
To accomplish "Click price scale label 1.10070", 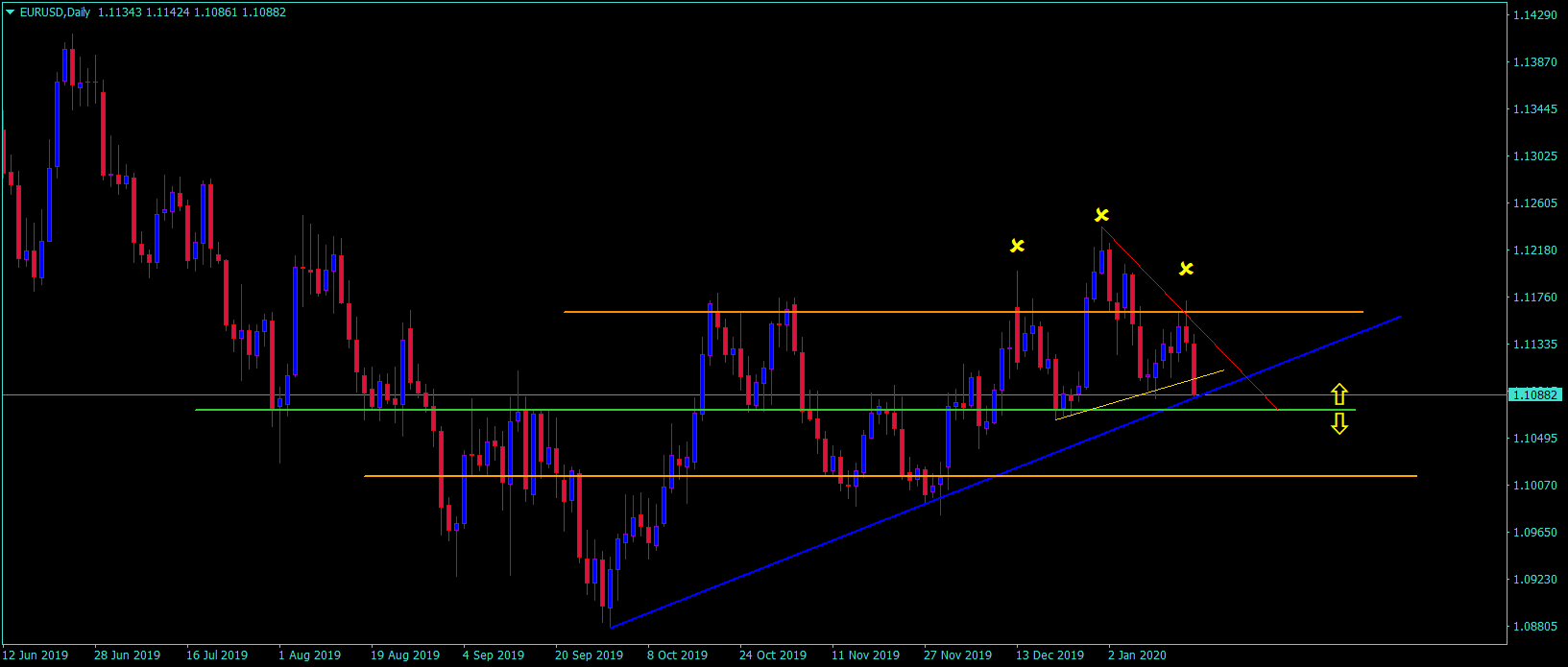I will coord(1534,486).
